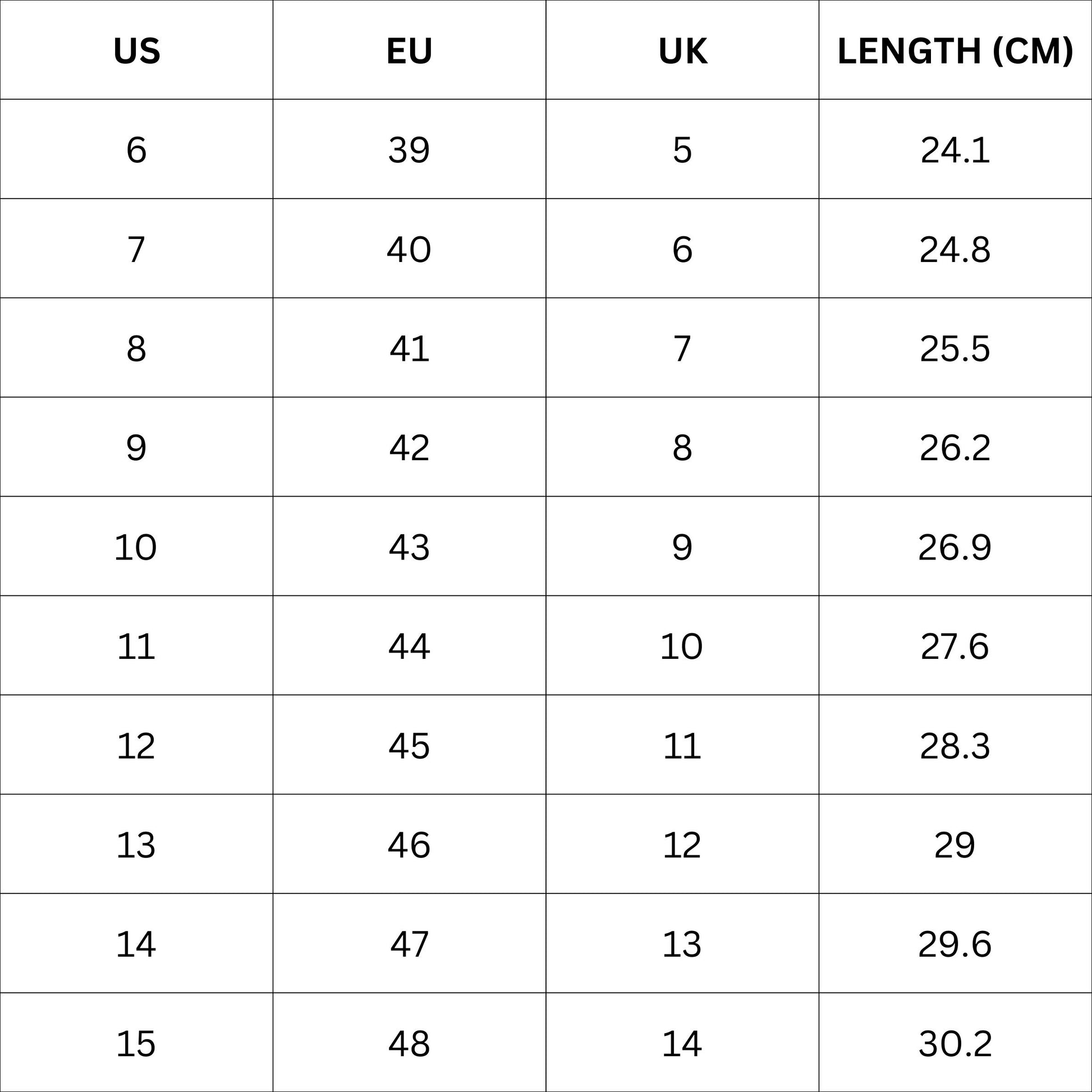Select the length 28.3 cell

tap(955, 746)
